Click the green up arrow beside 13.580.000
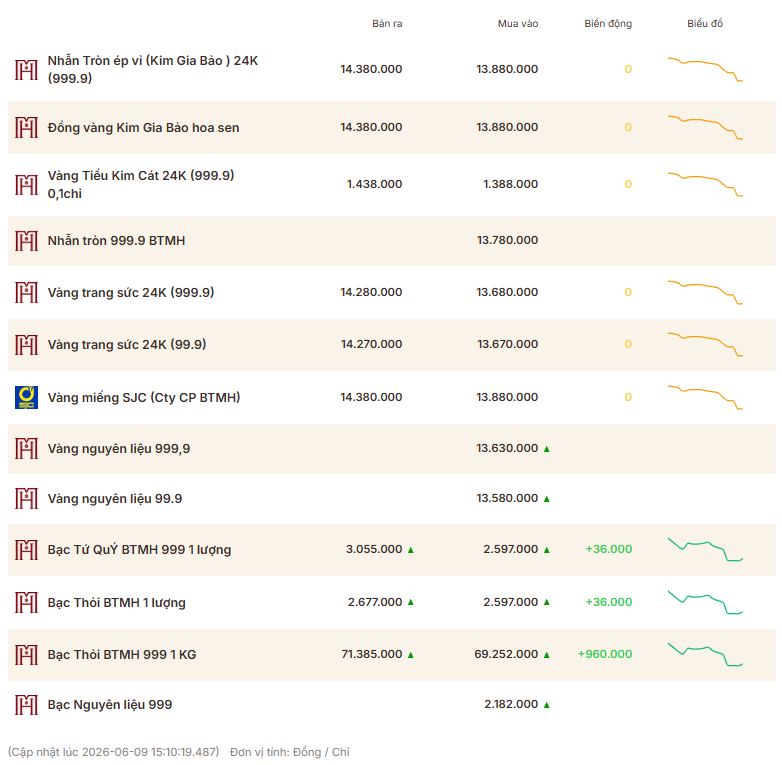The image size is (782, 765). click(547, 499)
